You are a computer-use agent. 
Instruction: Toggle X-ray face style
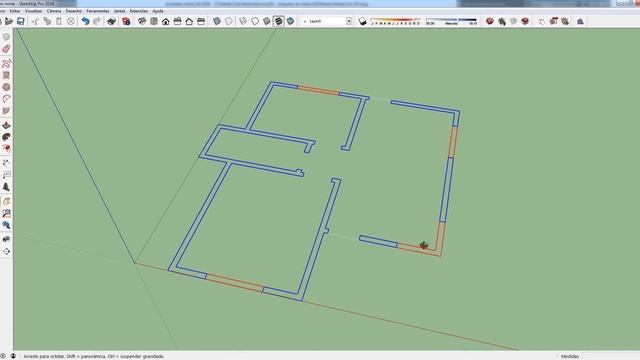(x=217, y=21)
